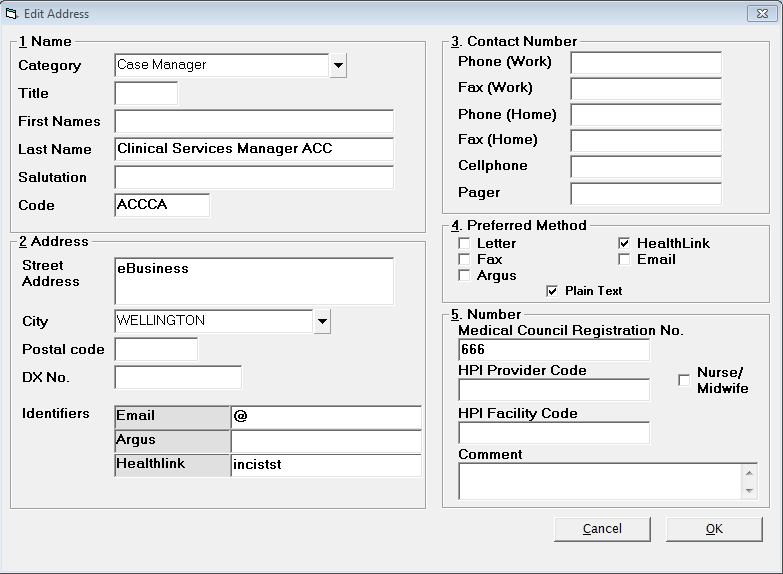Click the Phone (Work) input field
Image resolution: width=783 pixels, height=574 pixels.
pos(646,63)
